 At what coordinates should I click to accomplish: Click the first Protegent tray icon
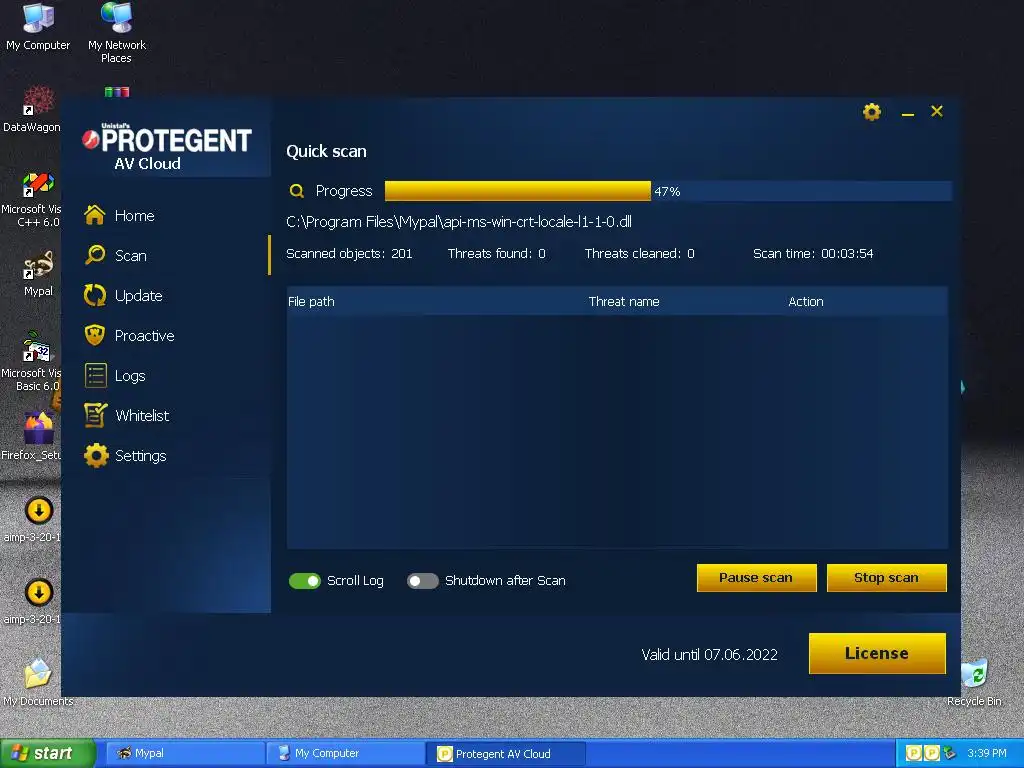pyautogui.click(x=914, y=754)
